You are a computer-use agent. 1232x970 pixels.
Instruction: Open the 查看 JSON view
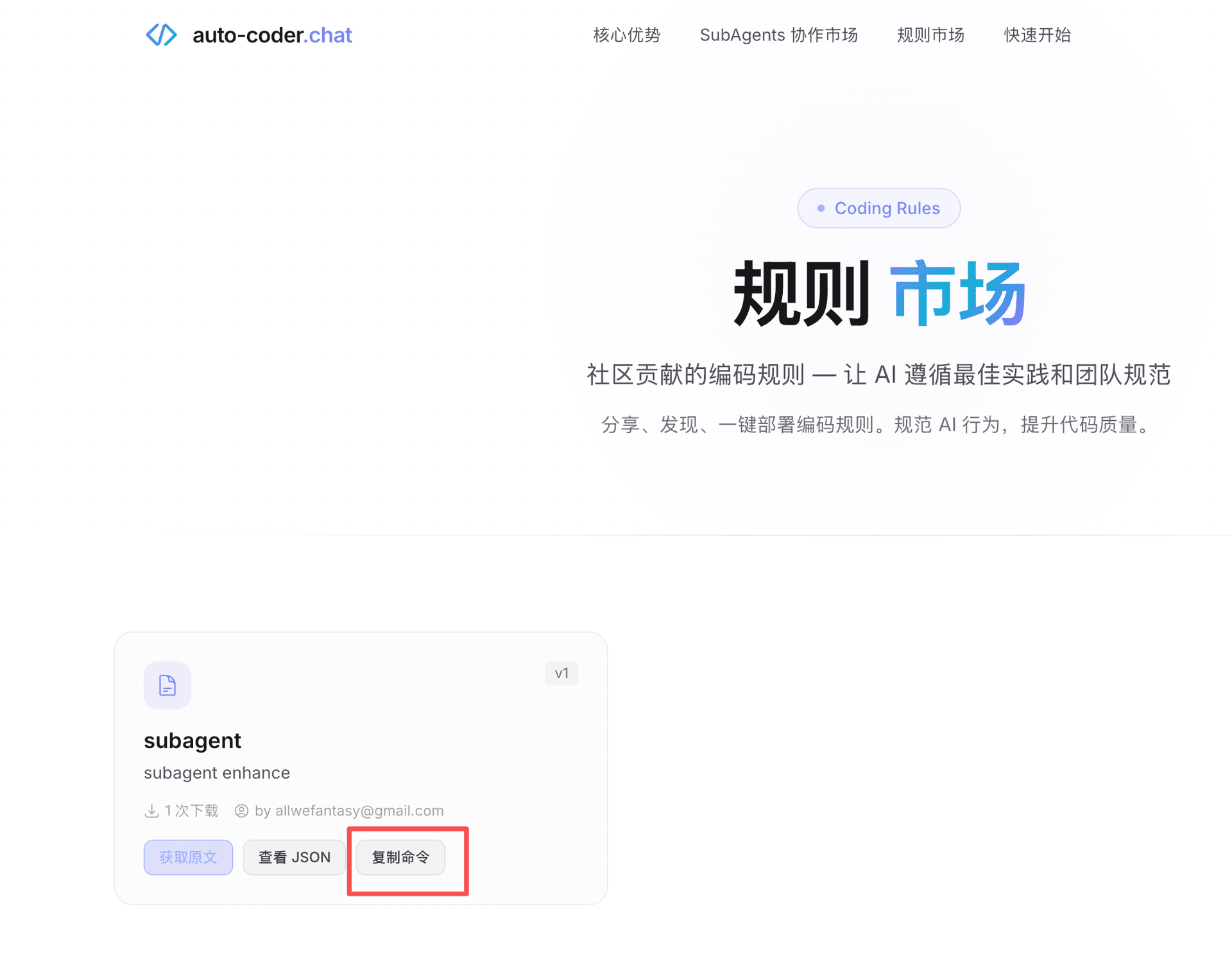point(294,857)
